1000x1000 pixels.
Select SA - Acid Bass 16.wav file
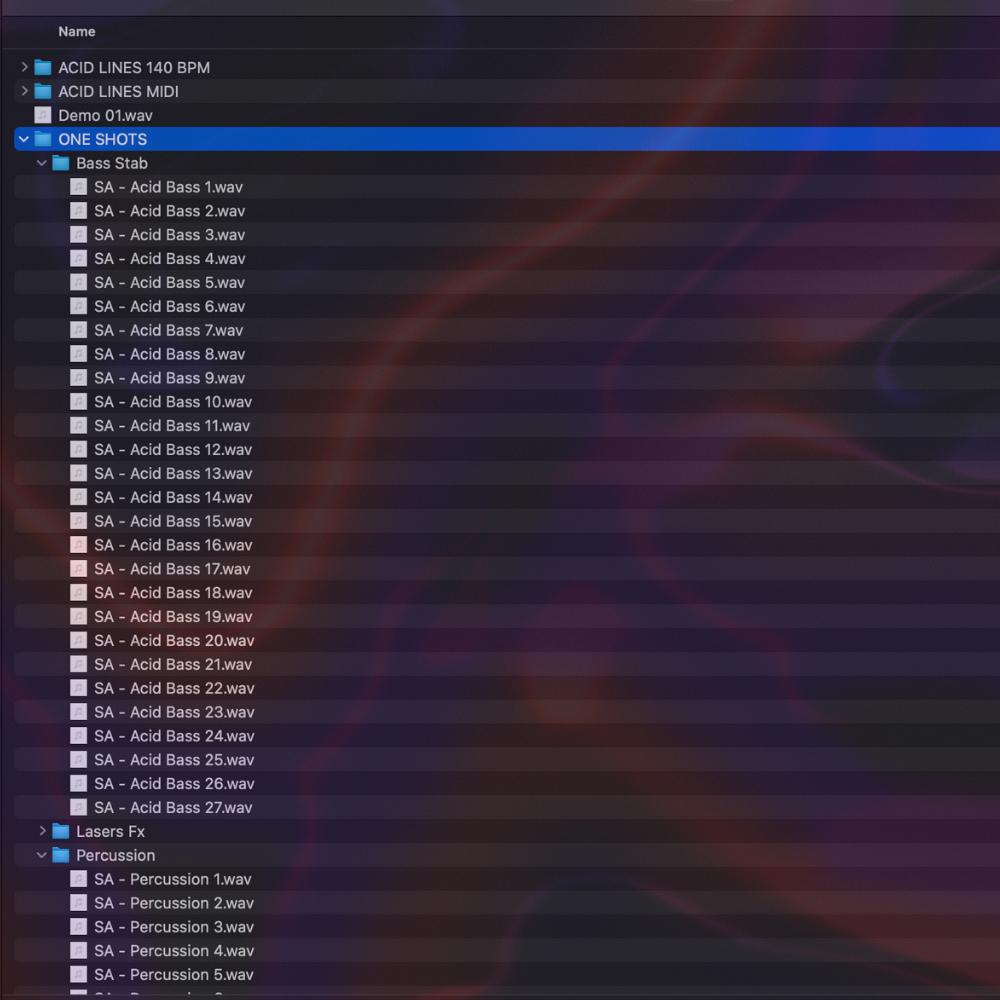pyautogui.click(x=172, y=545)
